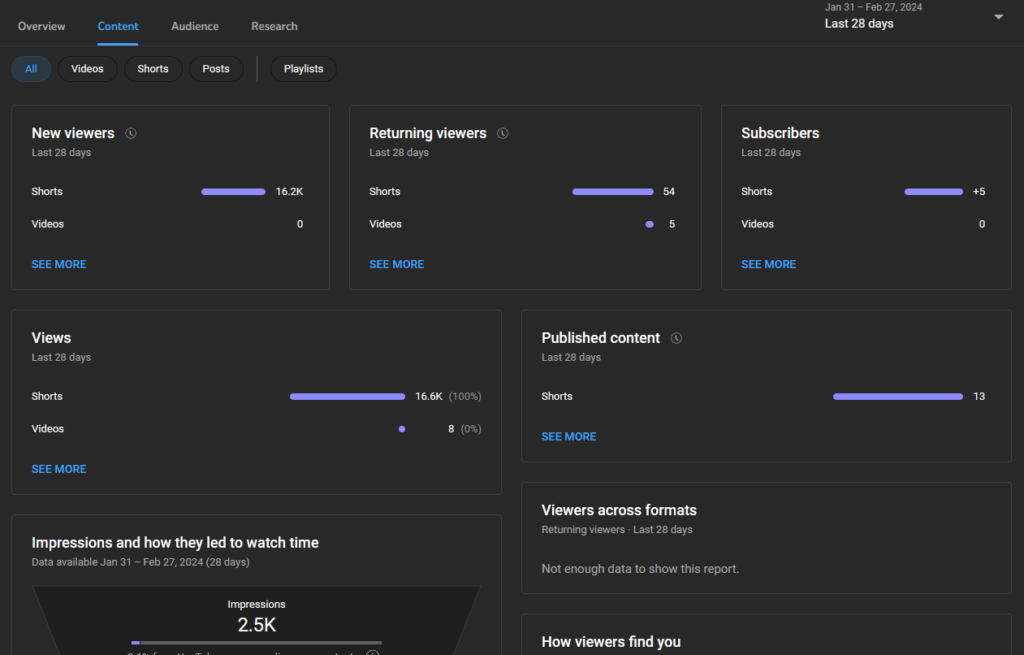This screenshot has width=1024, height=655.
Task: Click the clock icon beside Returning viewers
Action: tap(503, 133)
